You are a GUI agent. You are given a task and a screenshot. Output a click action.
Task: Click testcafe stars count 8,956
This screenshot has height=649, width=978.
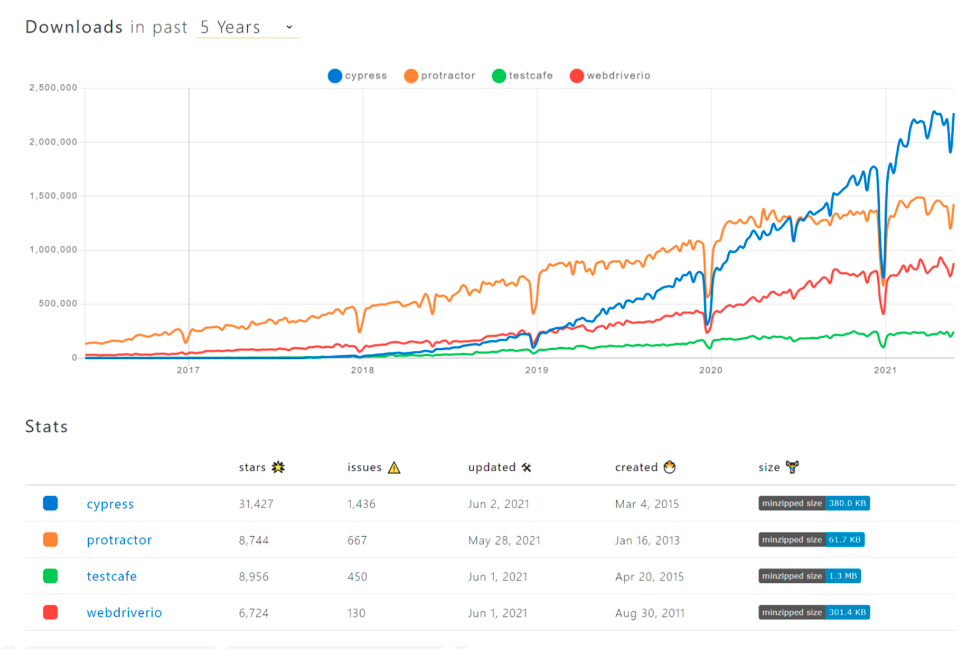pyautogui.click(x=253, y=577)
